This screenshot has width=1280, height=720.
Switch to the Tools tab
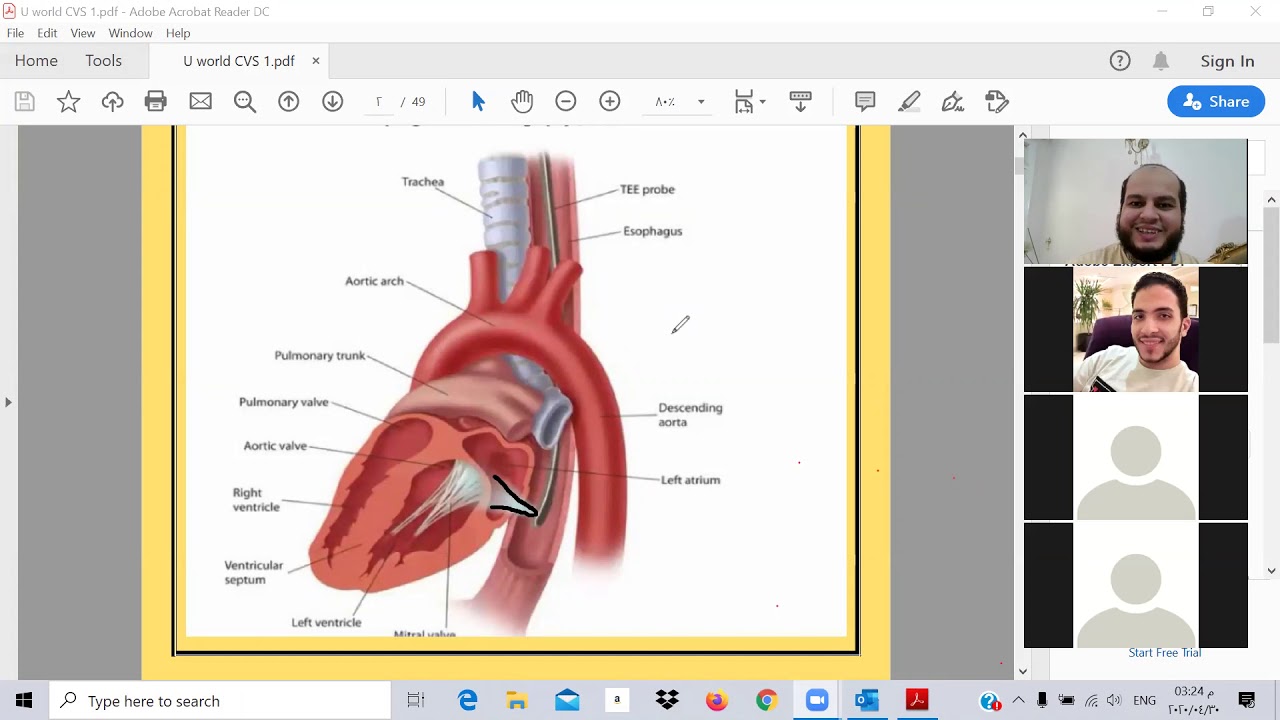[x=103, y=61]
